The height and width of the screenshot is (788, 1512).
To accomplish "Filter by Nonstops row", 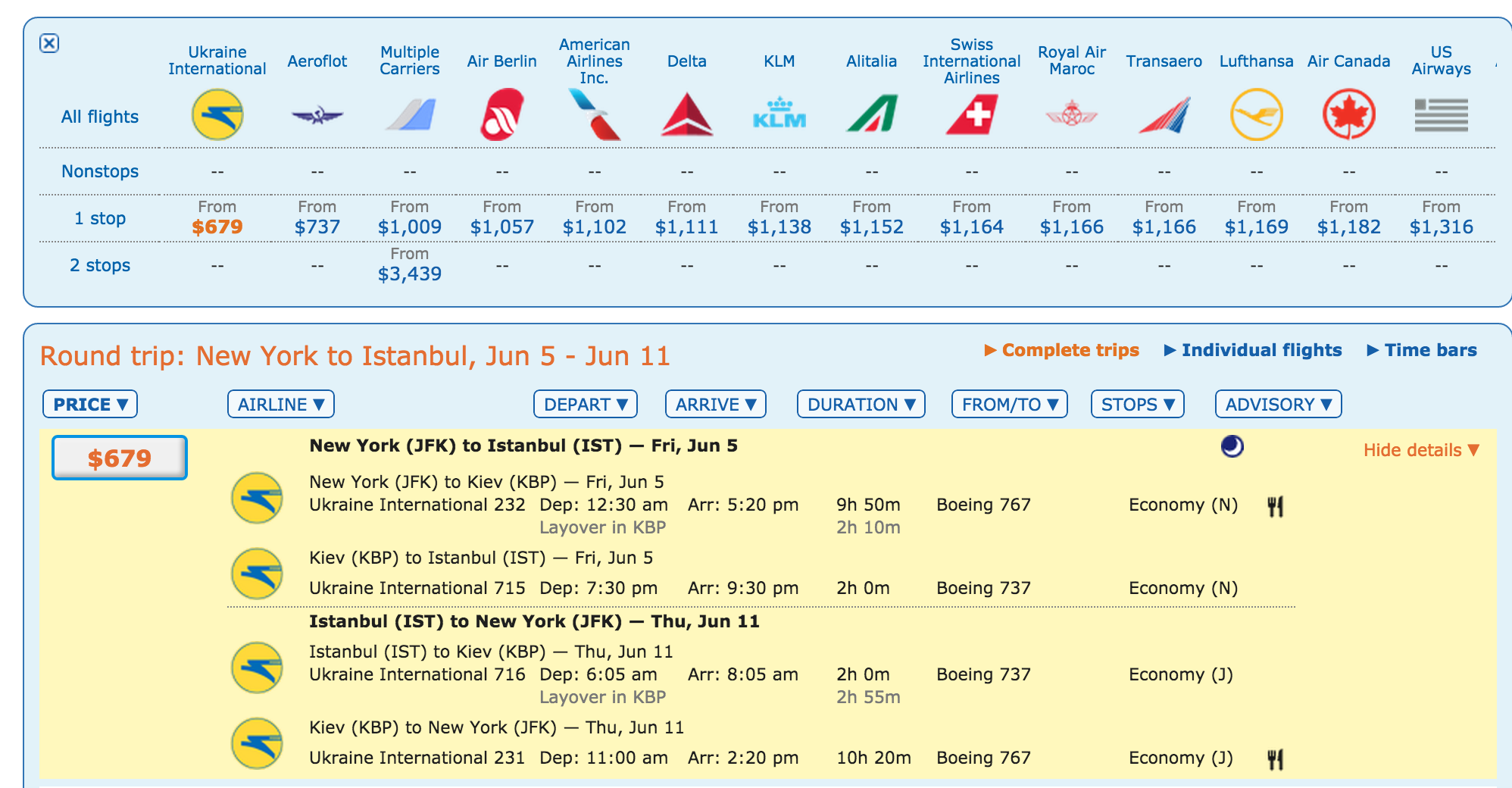I will 100,171.
